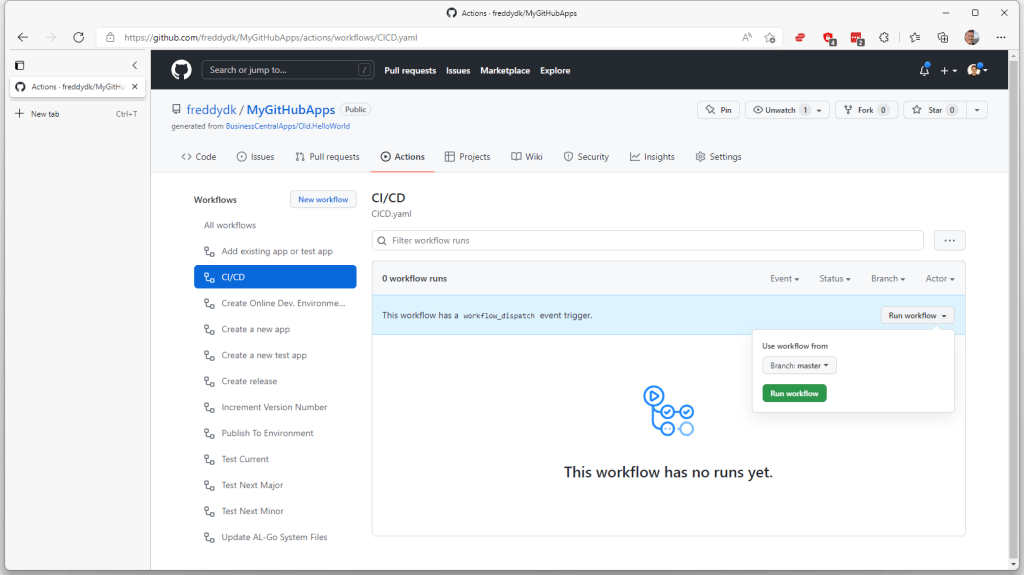Star the MyGitHubApps repository
Image resolution: width=1024 pixels, height=575 pixels.
934,110
